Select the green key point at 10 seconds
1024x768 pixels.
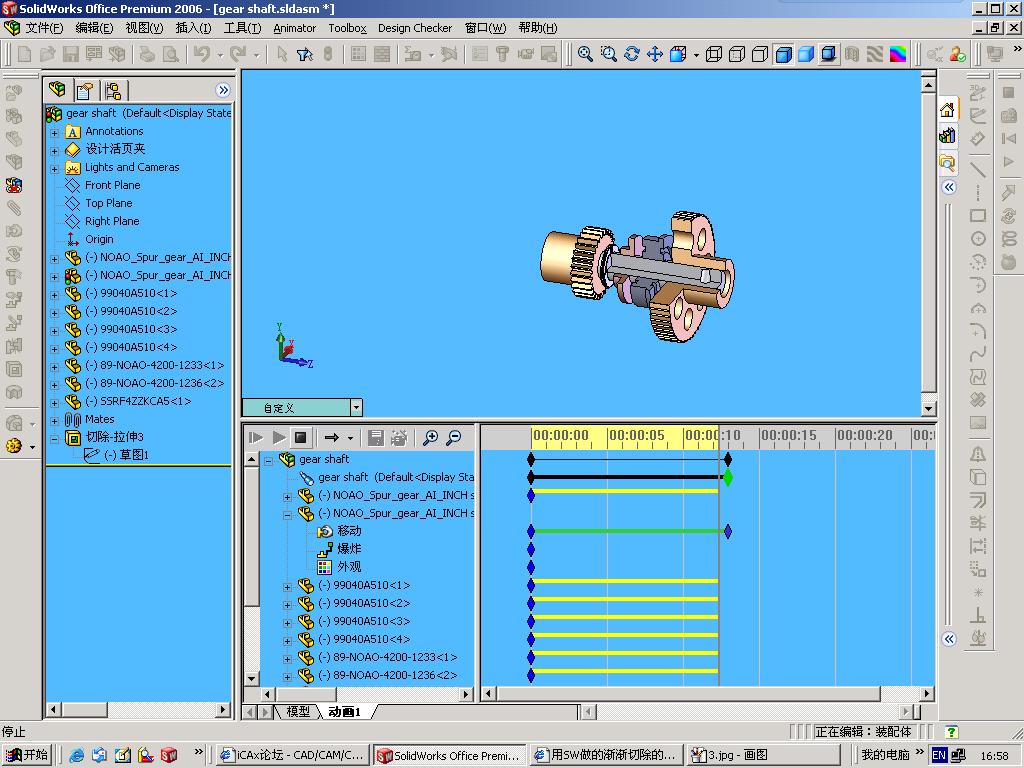tap(728, 477)
